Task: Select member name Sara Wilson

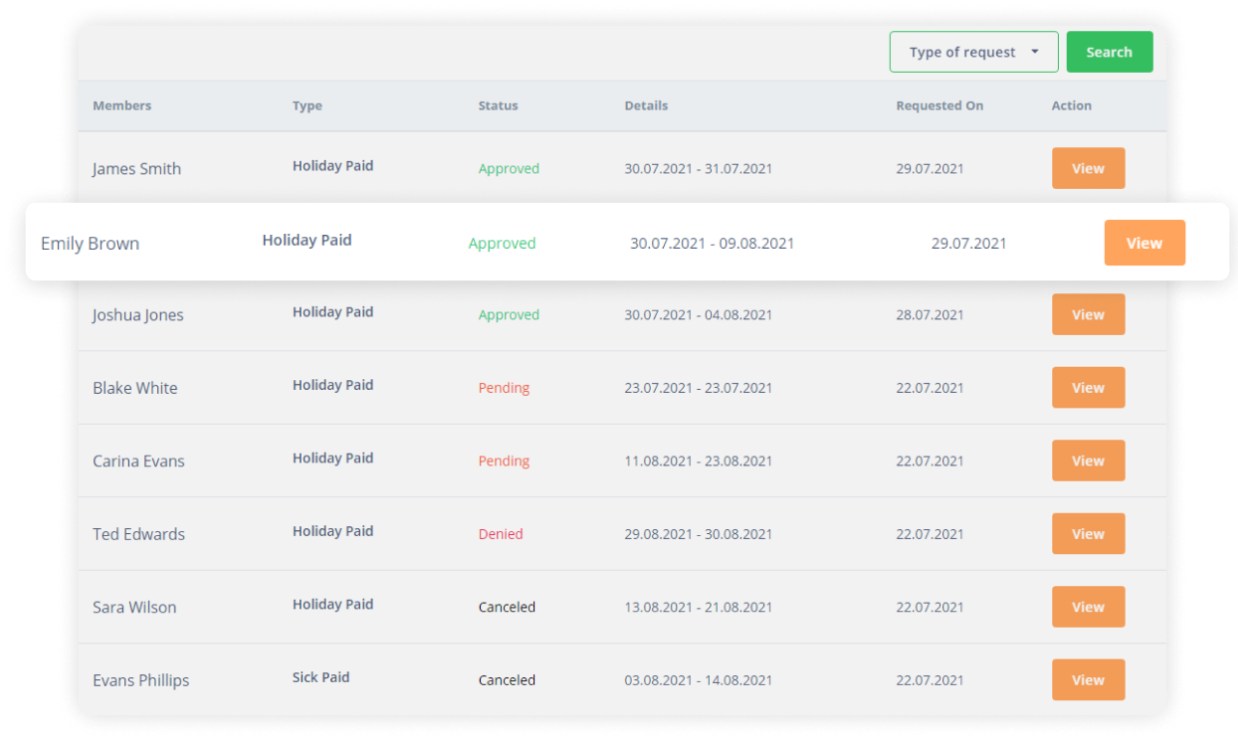Action: tap(134, 606)
